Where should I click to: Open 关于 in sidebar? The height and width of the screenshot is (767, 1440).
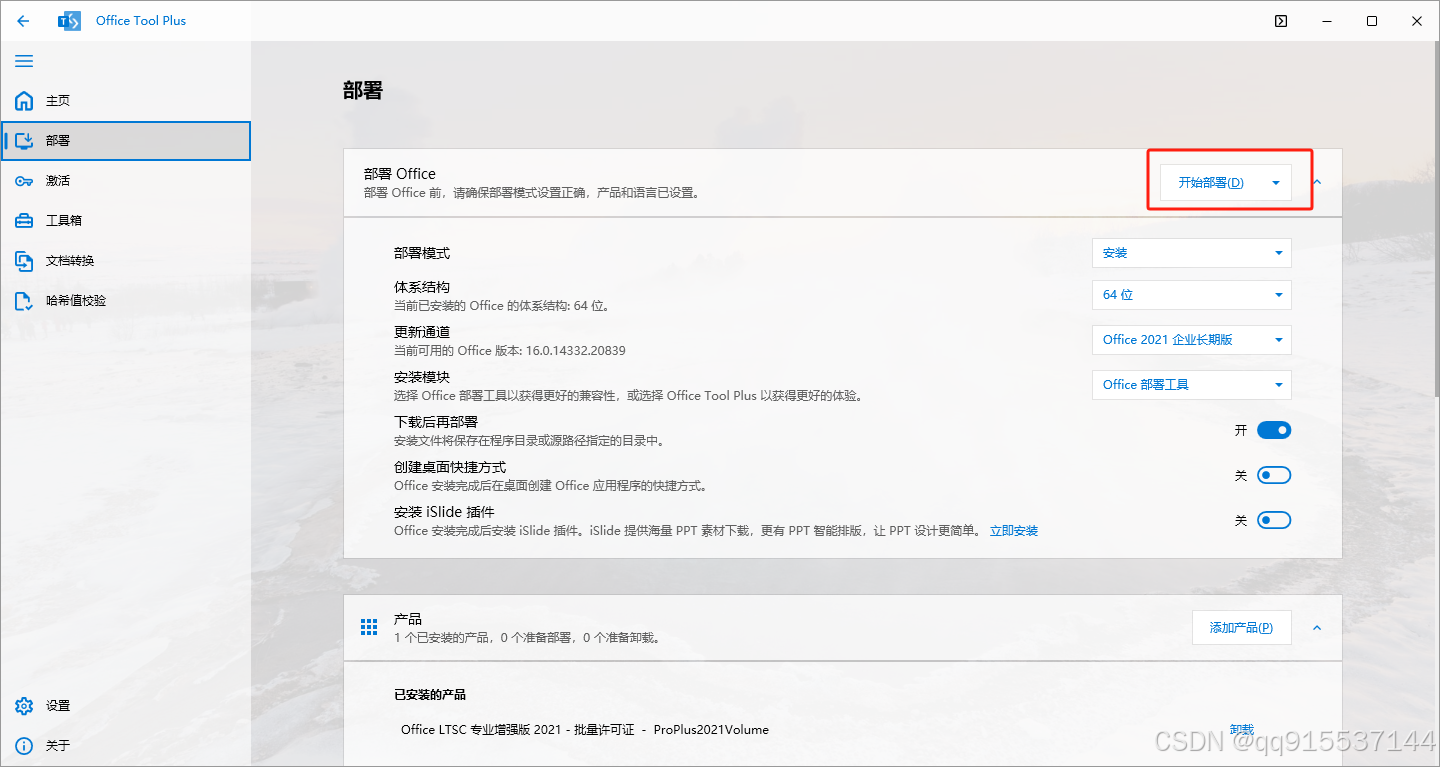click(x=126, y=746)
